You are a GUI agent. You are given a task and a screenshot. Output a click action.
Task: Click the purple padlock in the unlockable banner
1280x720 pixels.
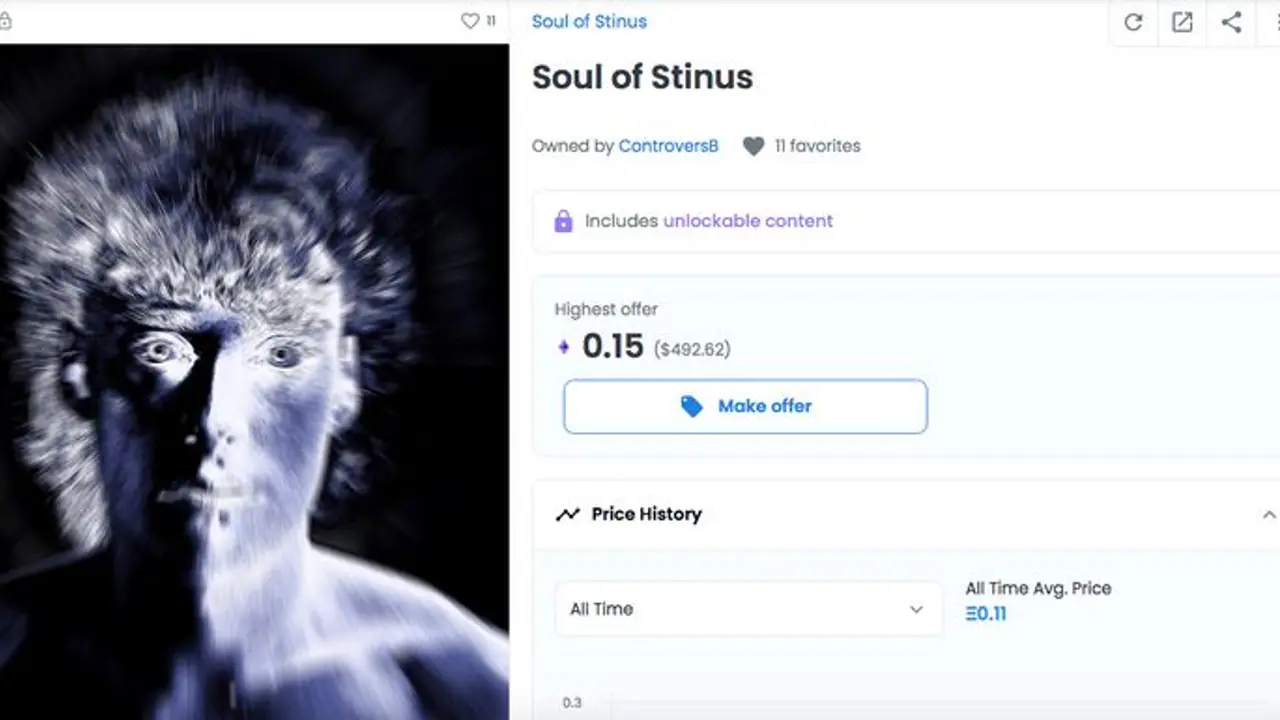coord(563,220)
